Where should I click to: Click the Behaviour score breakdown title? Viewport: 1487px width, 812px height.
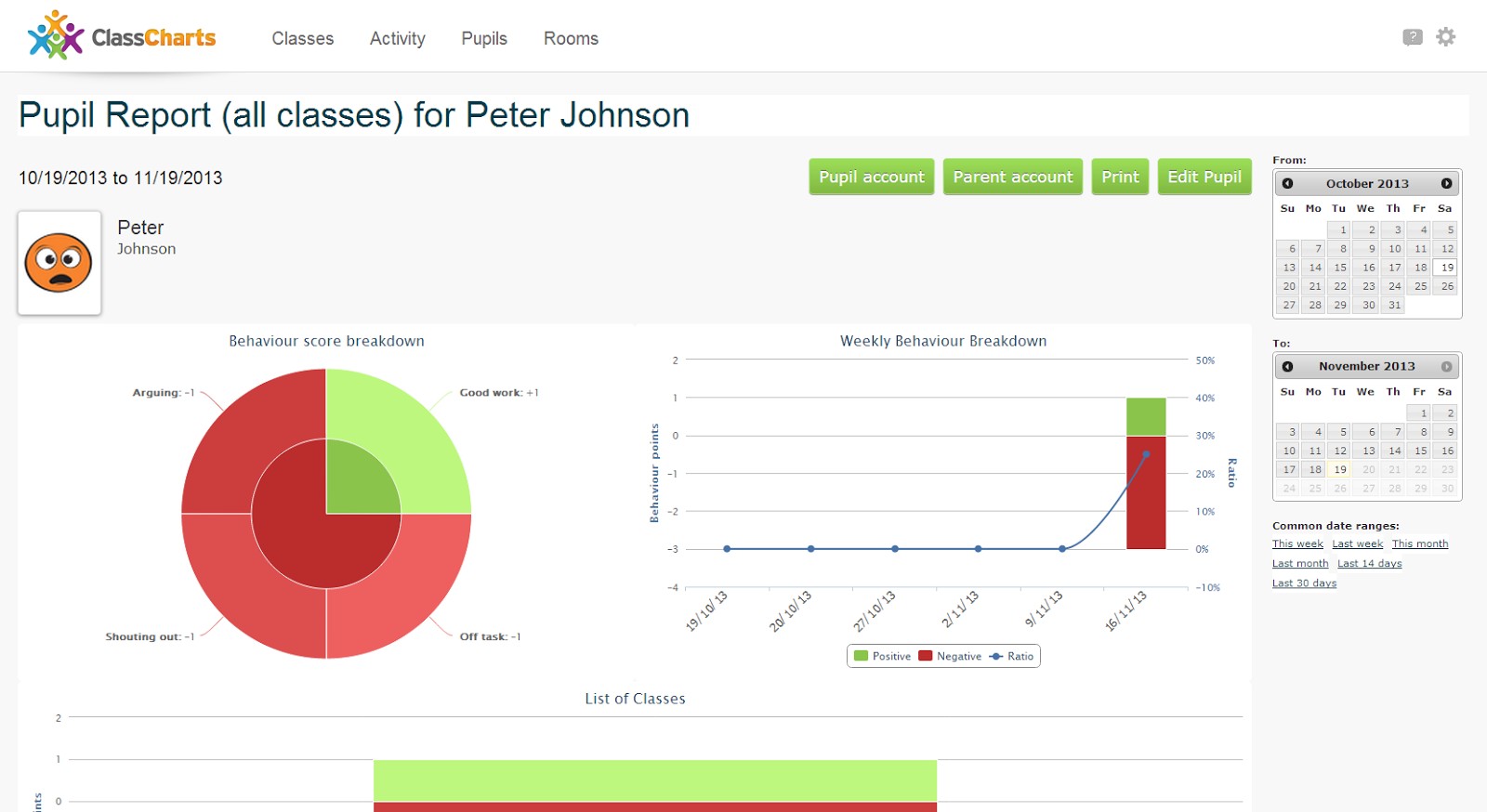326,341
